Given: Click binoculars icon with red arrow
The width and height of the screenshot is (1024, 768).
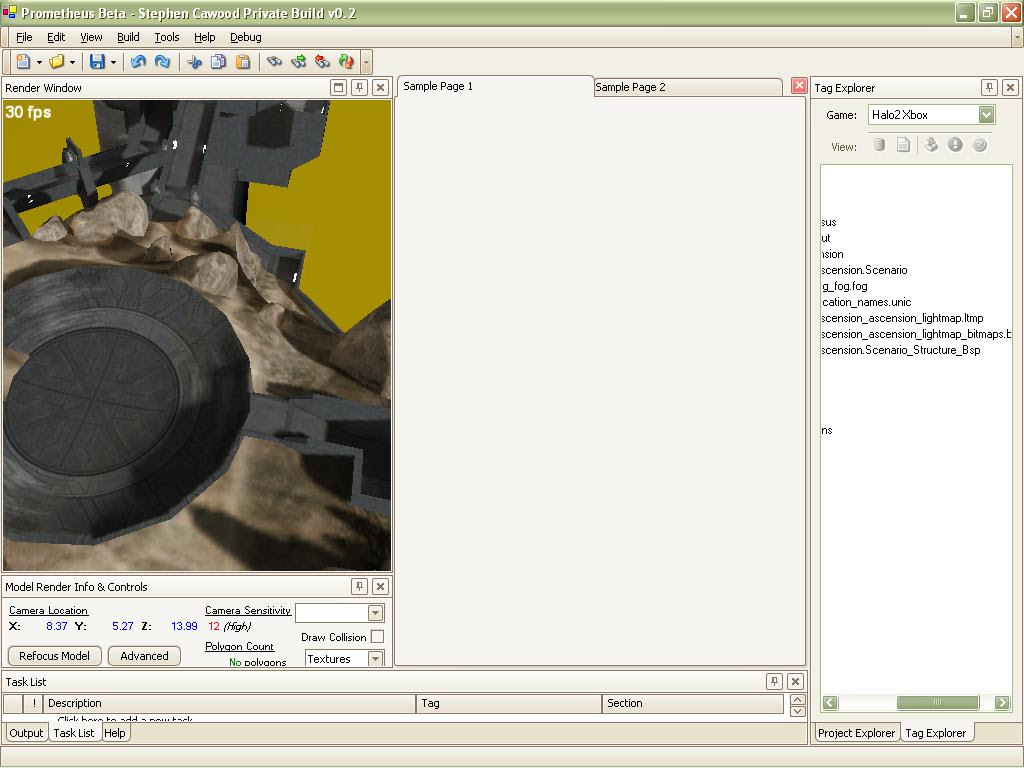Looking at the screenshot, I should click(322, 61).
